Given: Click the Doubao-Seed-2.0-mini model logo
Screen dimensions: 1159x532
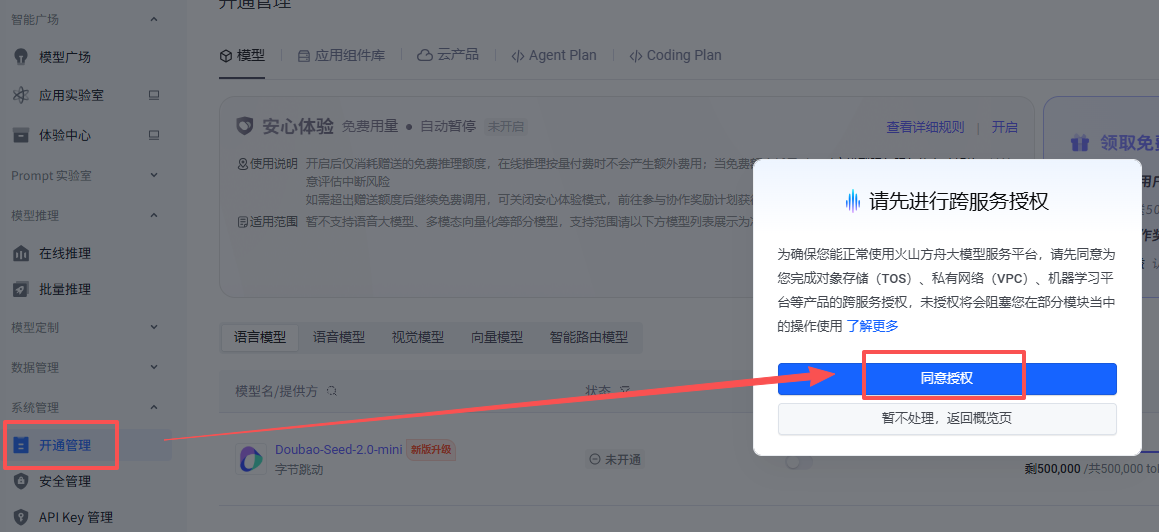Looking at the screenshot, I should tap(251, 459).
